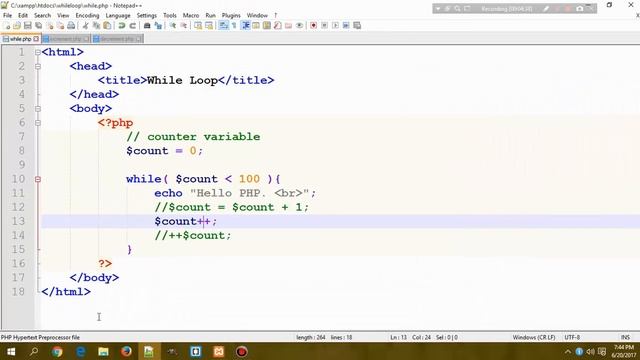The height and width of the screenshot is (360, 640).
Task: Open Find with the binoculars icon
Action: [x=147, y=26]
